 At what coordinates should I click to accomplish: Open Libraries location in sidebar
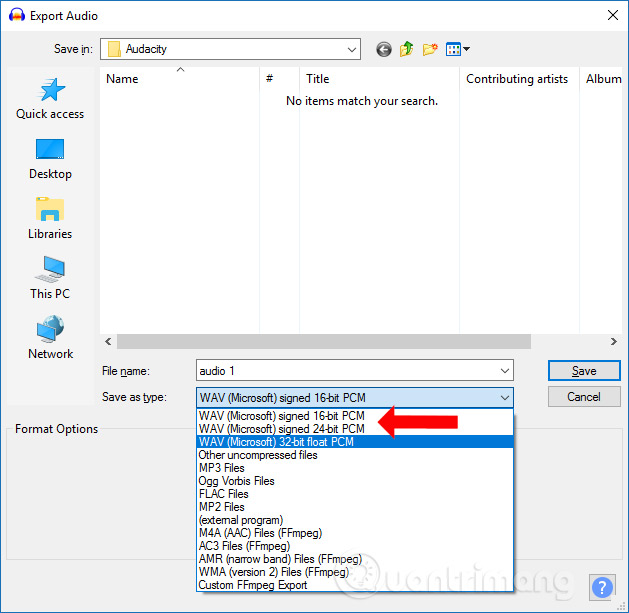click(50, 219)
